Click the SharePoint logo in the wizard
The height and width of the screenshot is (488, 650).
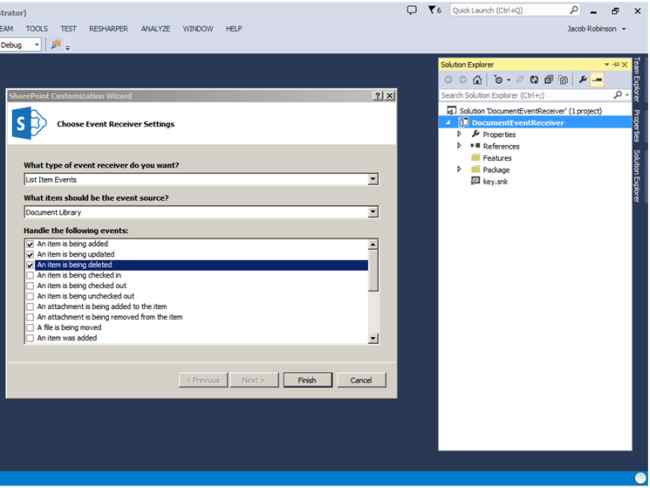(29, 123)
